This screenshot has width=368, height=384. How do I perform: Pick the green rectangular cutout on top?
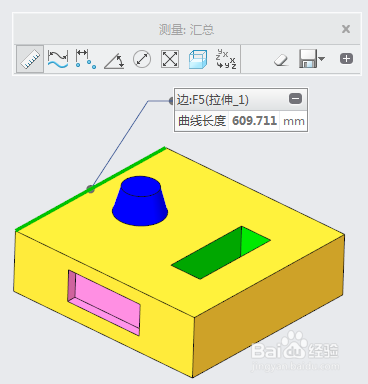point(221,252)
